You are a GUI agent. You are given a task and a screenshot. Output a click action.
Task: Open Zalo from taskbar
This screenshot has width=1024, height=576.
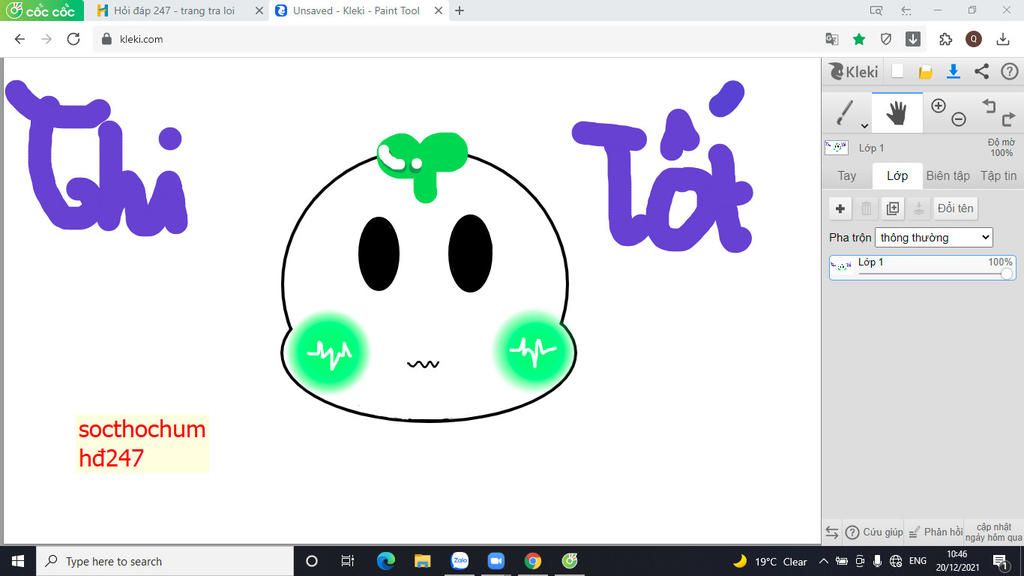click(460, 561)
